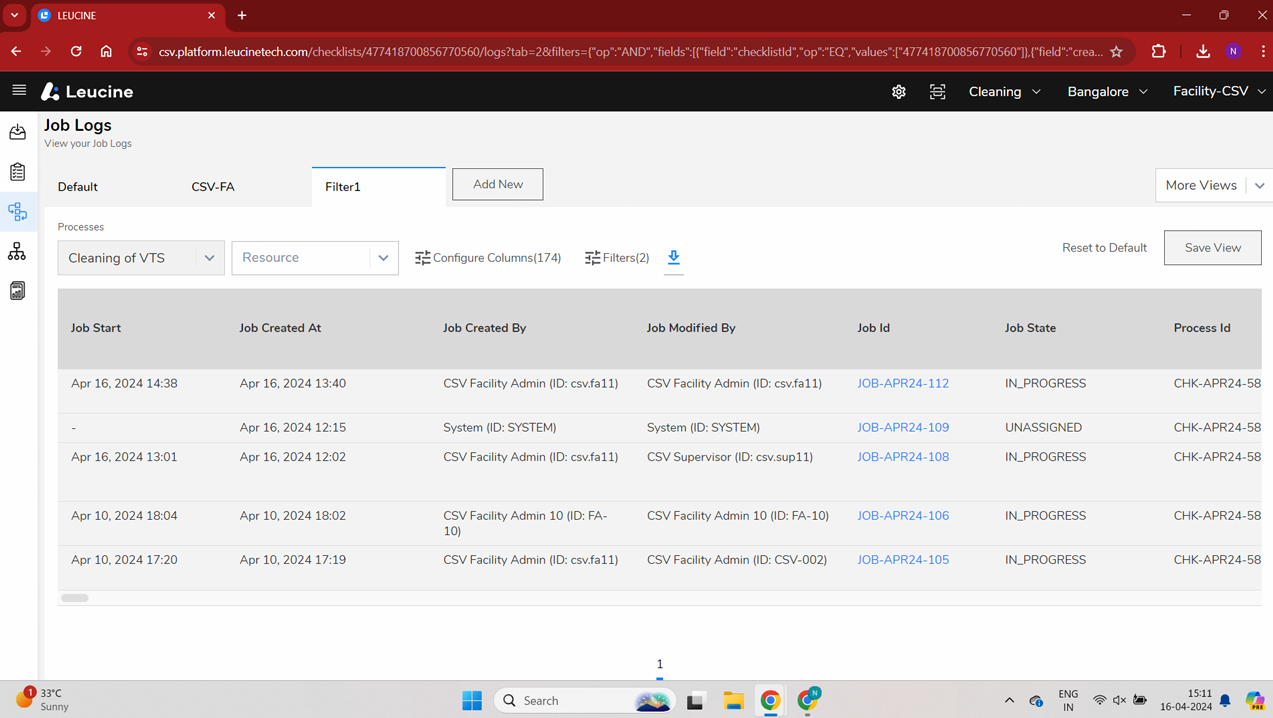Click the browser address bar URL

[x=630, y=51]
